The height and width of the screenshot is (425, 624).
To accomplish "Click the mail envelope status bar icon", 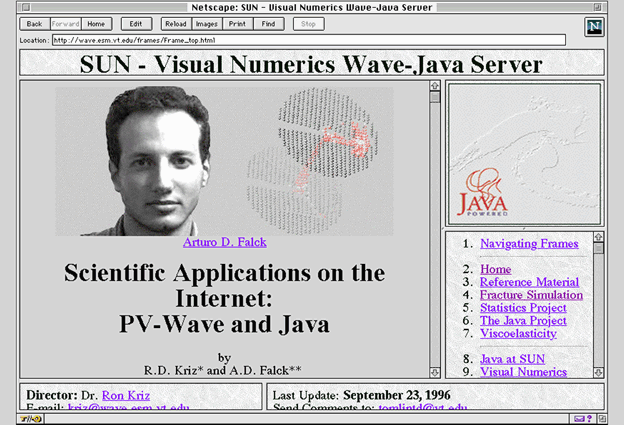I will [x=579, y=419].
